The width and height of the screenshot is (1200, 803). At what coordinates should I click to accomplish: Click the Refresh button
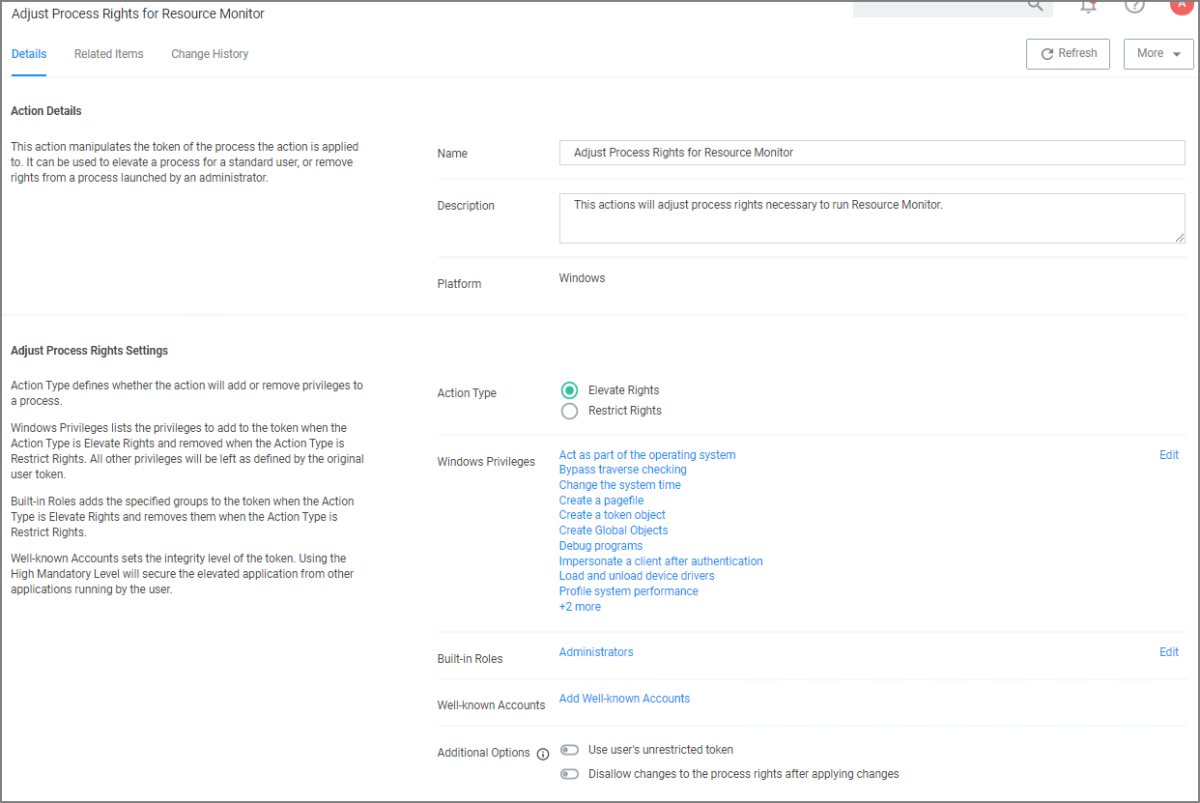1067,54
